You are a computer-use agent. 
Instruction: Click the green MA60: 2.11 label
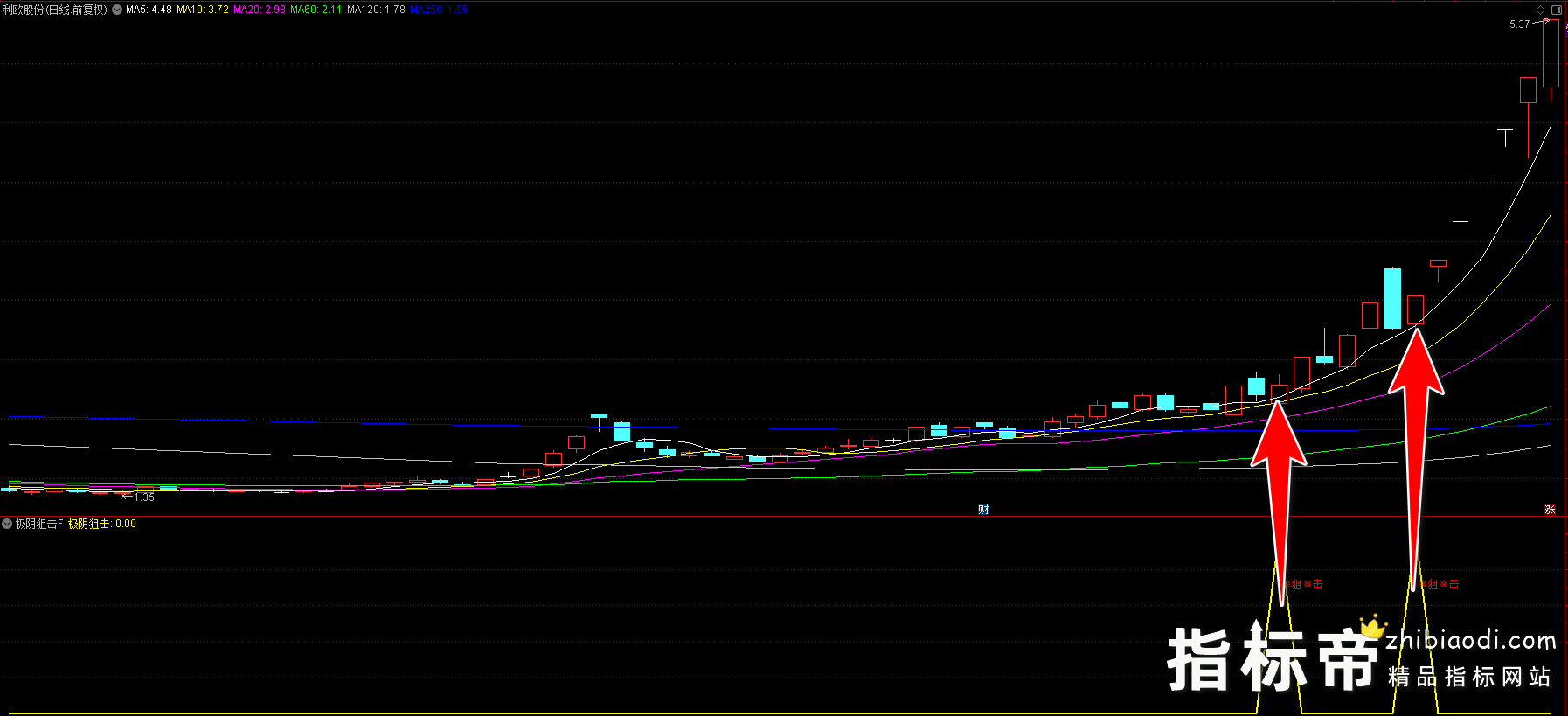click(x=316, y=10)
